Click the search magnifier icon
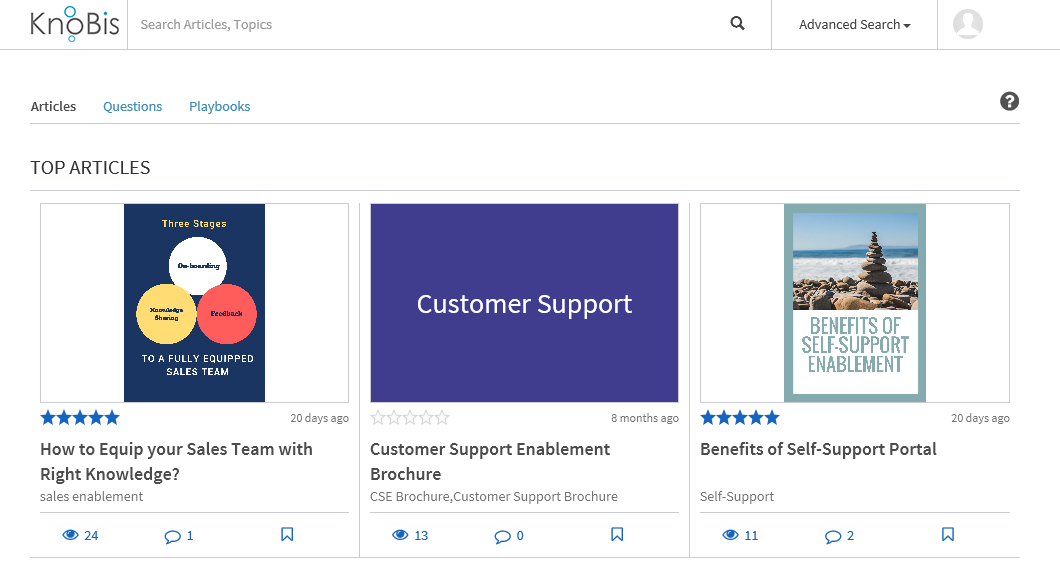The height and width of the screenshot is (586, 1060). coord(738,24)
